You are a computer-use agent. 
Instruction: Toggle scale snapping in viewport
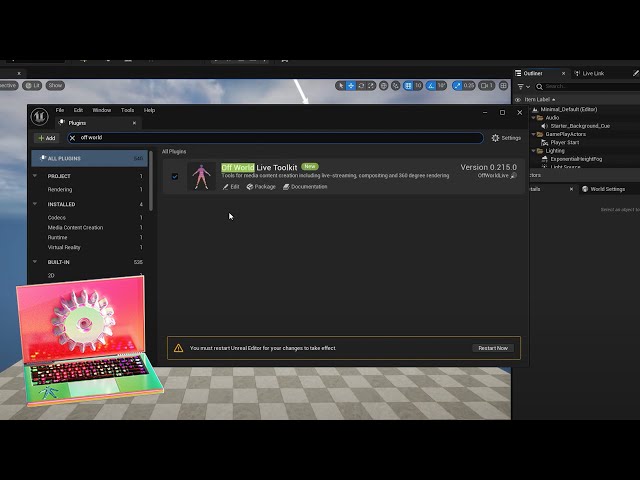(x=457, y=86)
